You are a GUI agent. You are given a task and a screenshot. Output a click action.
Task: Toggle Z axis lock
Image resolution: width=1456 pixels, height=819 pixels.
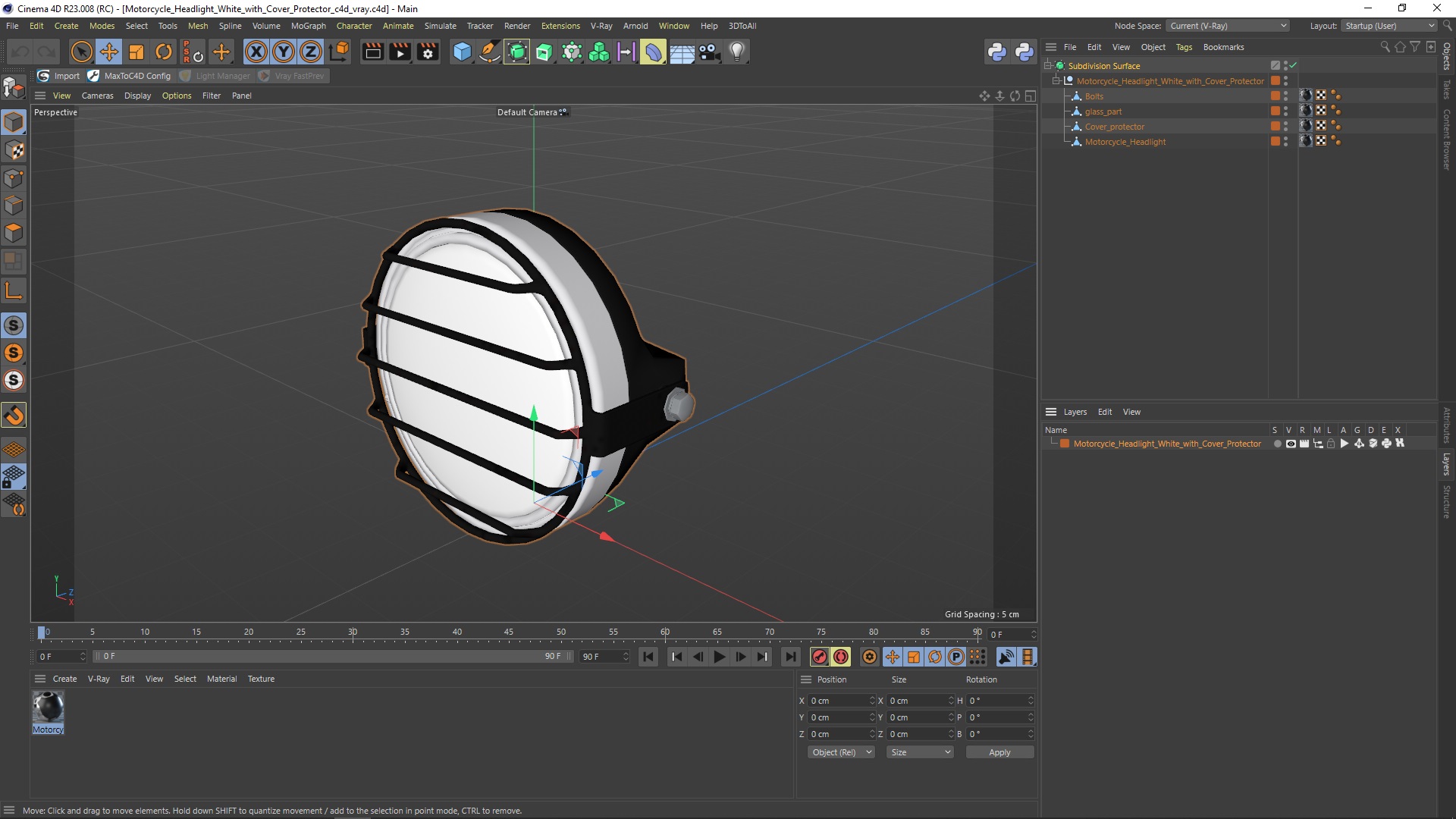pyautogui.click(x=311, y=52)
